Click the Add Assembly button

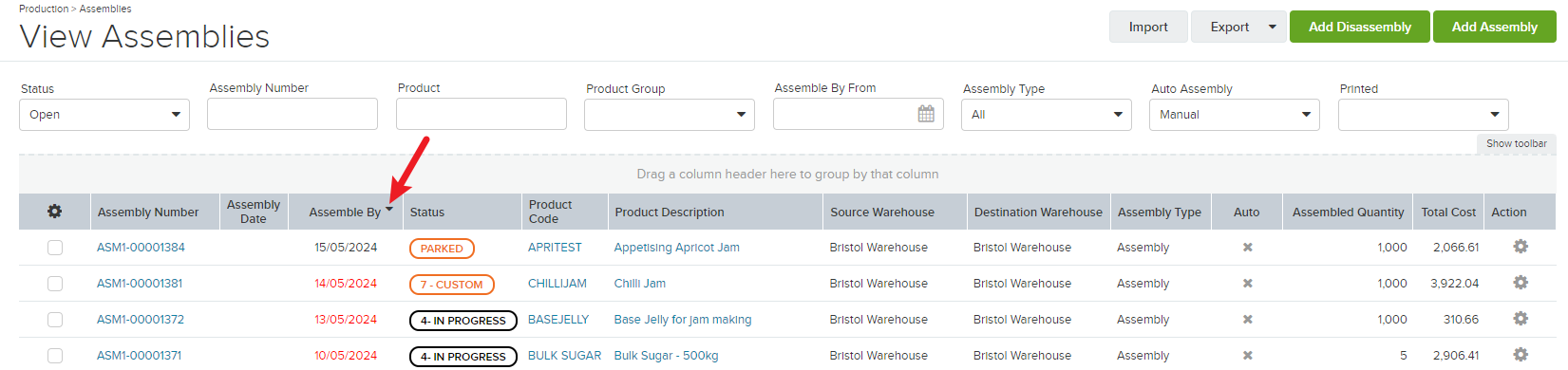tap(1494, 27)
